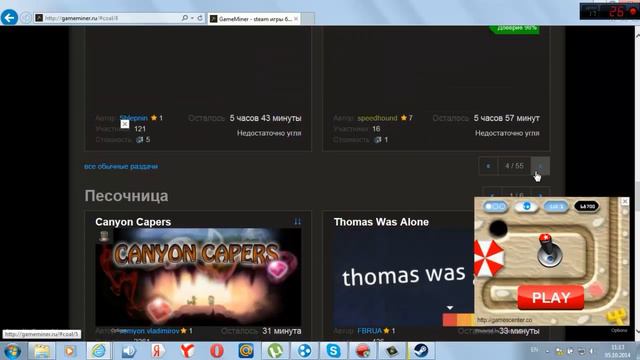The height and width of the screenshot is (360, 640).
Task: Go to next page of 4/55 pager
Action: 540,166
